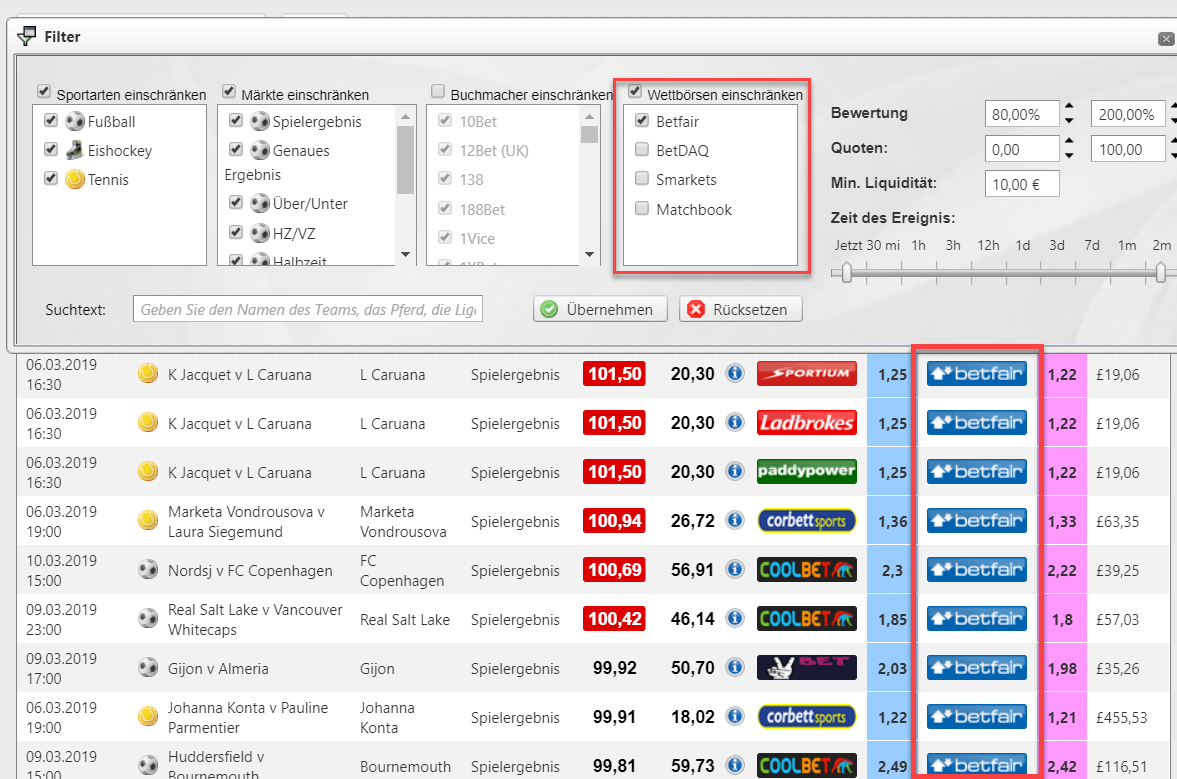Click betfair logo in the Nordsj v FC Copenhagen row
Image resolution: width=1177 pixels, height=779 pixels.
point(977,570)
